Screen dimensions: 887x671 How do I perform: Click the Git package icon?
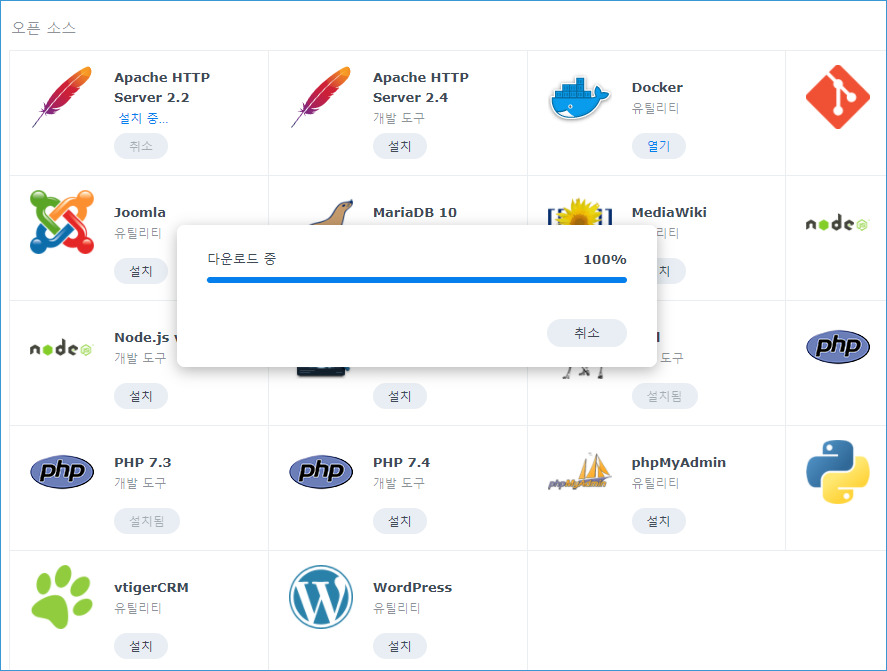point(838,97)
